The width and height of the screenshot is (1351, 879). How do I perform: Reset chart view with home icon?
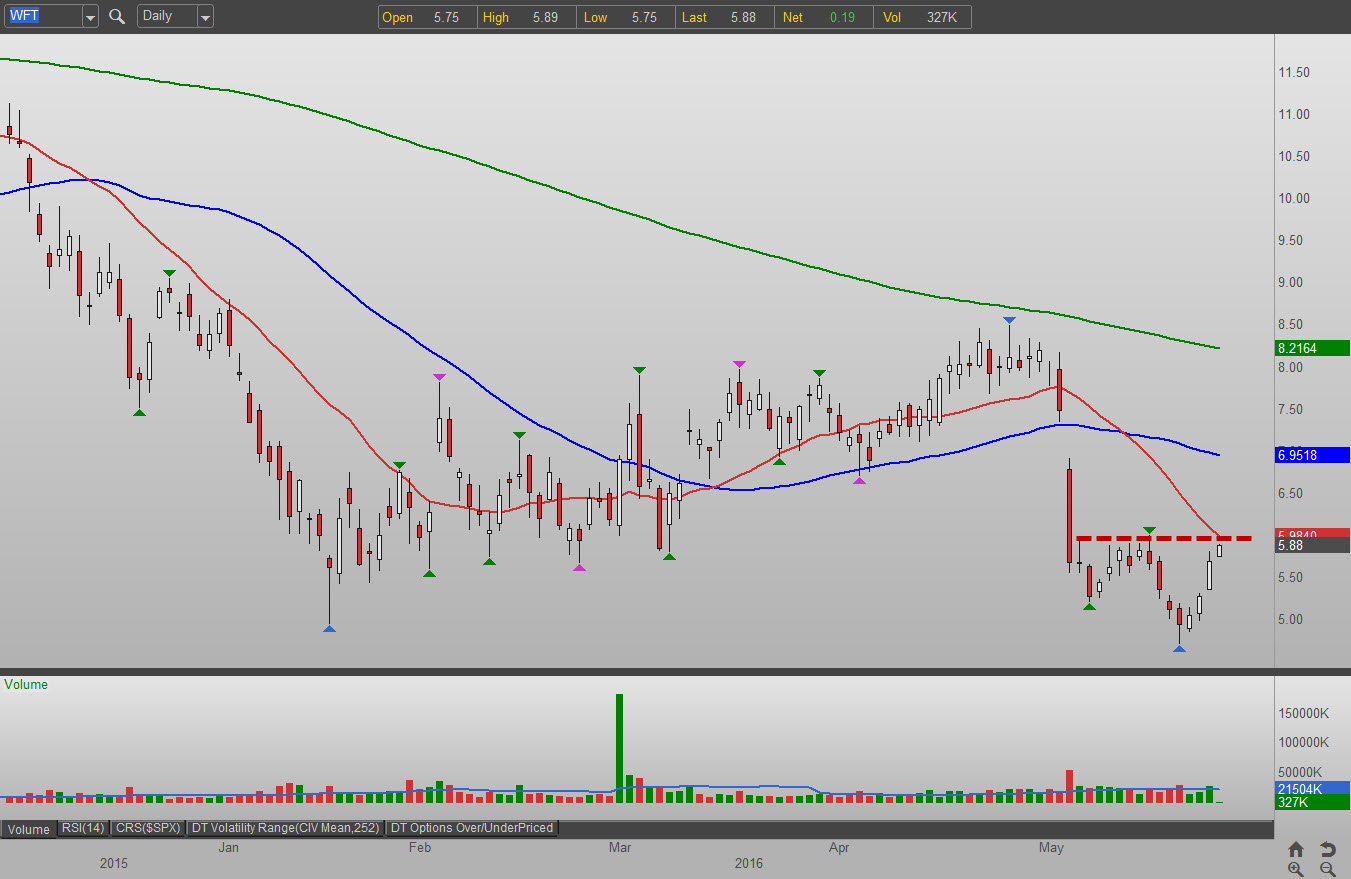point(1296,849)
